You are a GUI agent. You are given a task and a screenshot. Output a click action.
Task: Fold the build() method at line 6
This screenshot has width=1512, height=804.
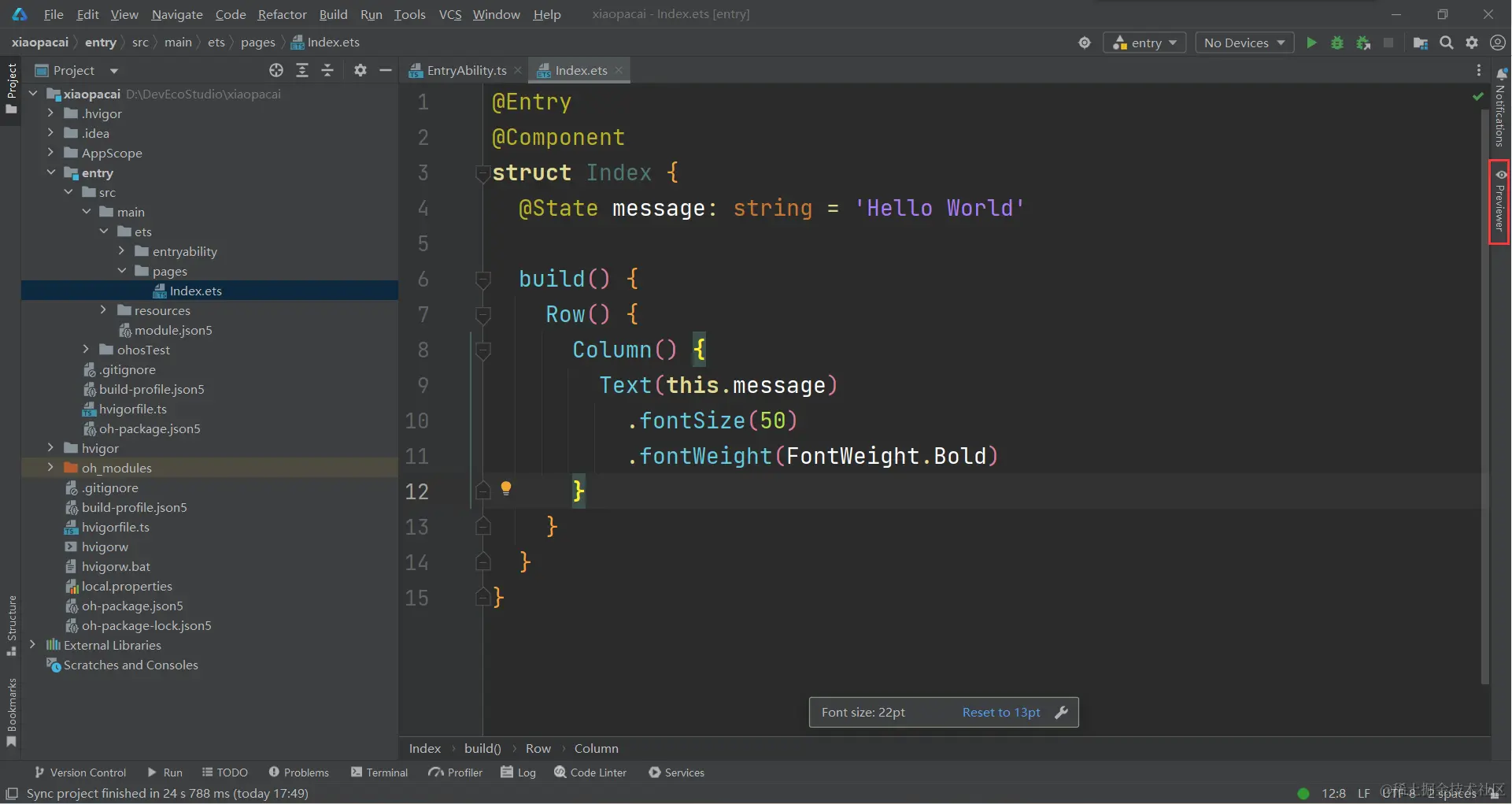click(483, 279)
